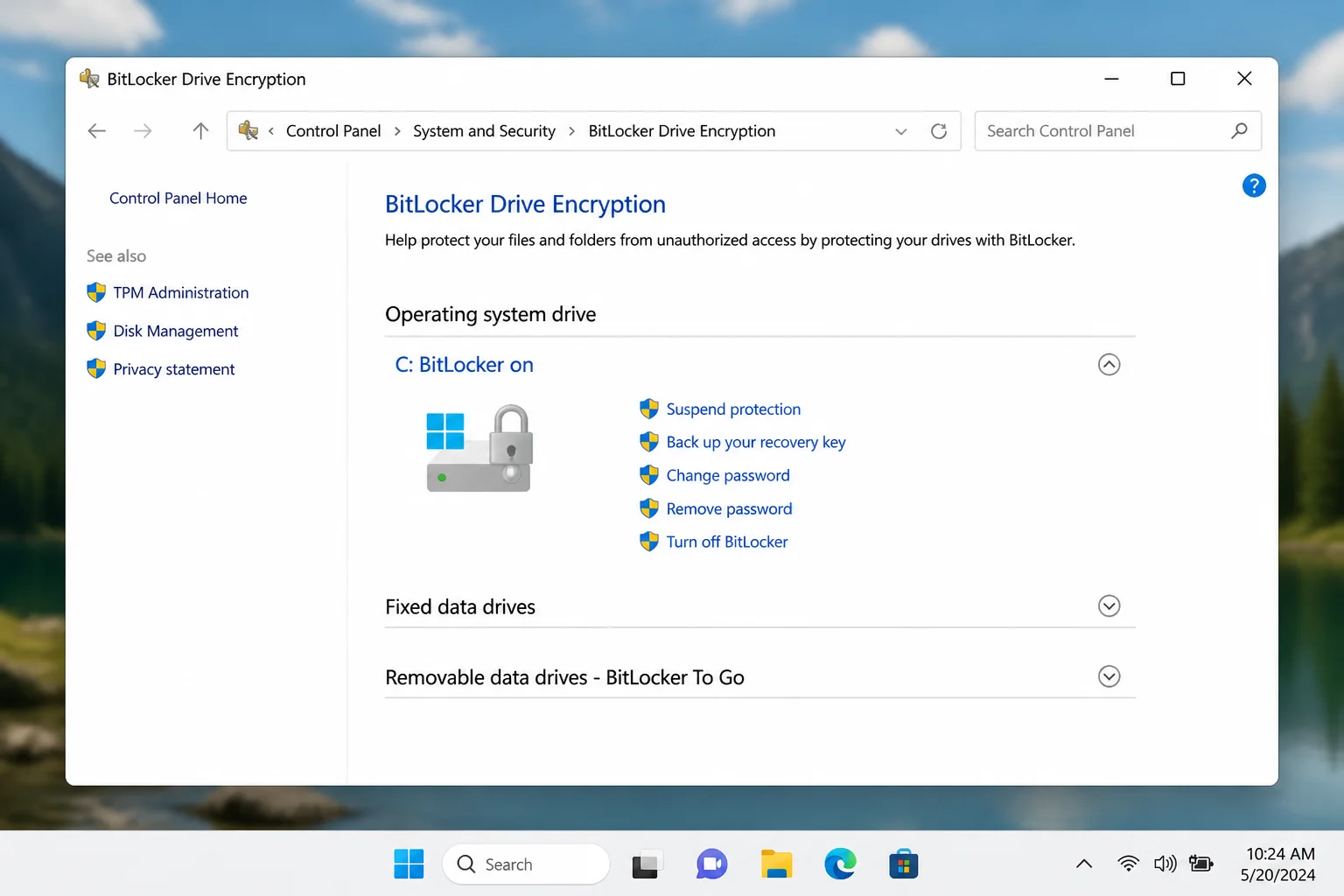Viewport: 1344px width, 896px height.
Task: Click the forward navigation arrow
Action: (x=143, y=131)
